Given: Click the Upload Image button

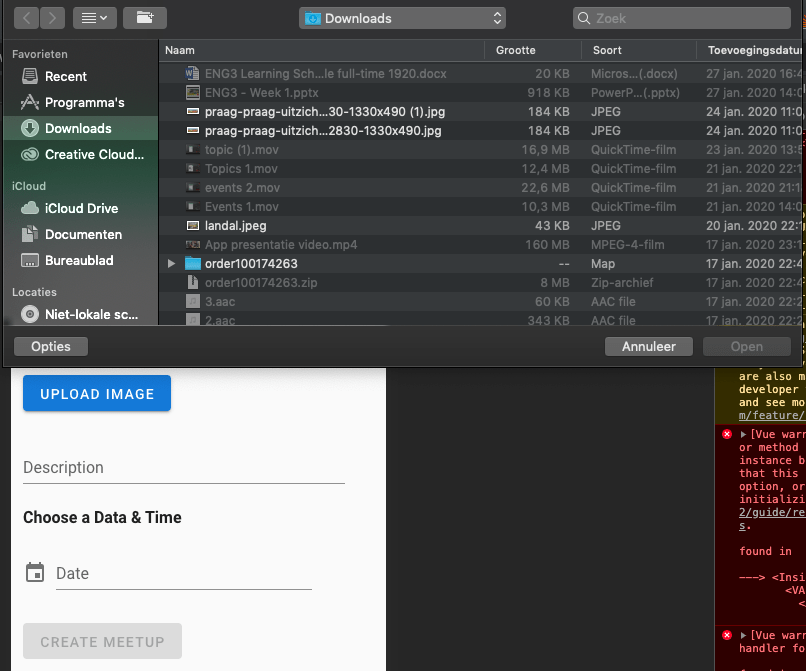Looking at the screenshot, I should [97, 394].
